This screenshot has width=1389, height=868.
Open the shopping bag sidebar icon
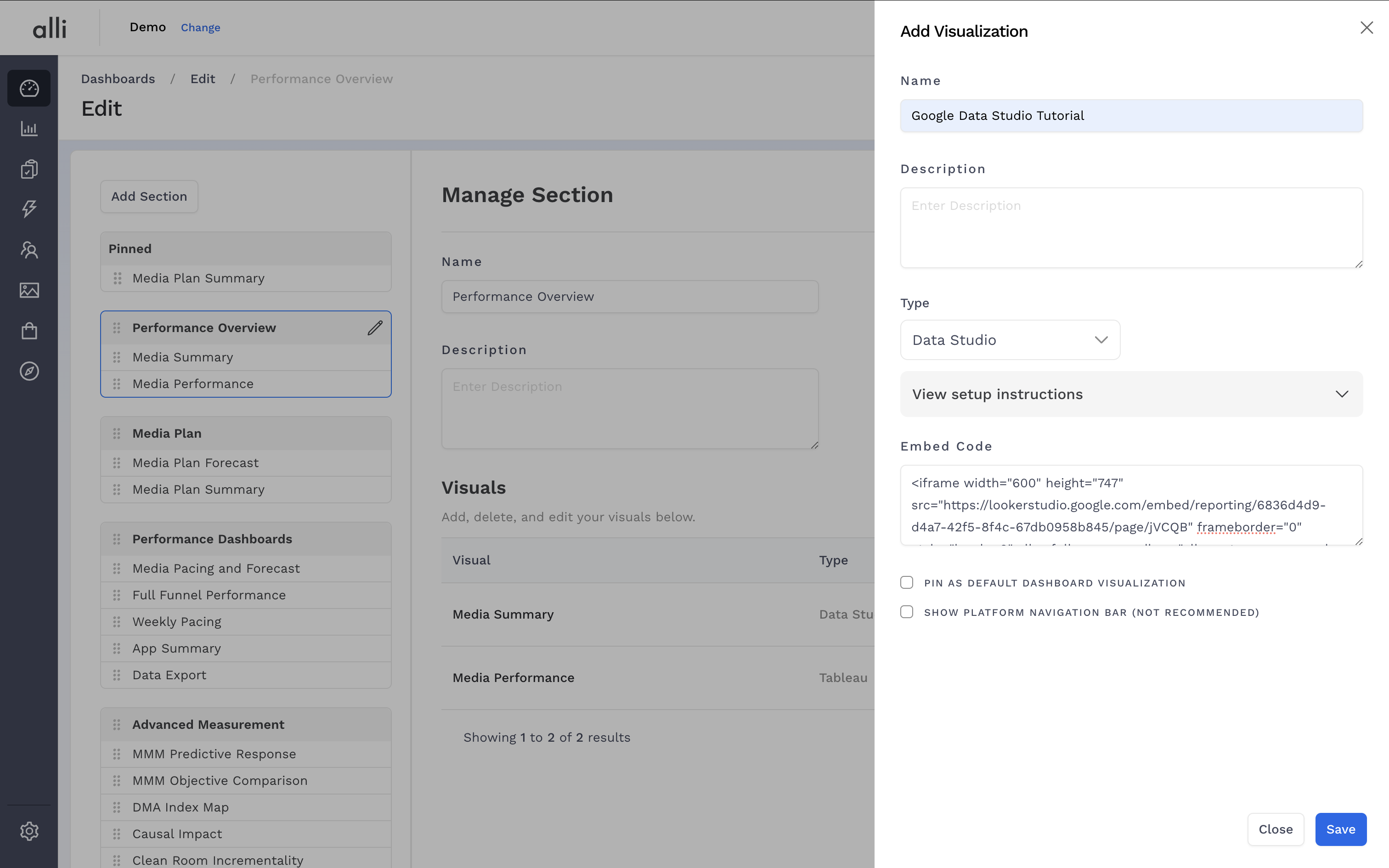pyautogui.click(x=29, y=331)
